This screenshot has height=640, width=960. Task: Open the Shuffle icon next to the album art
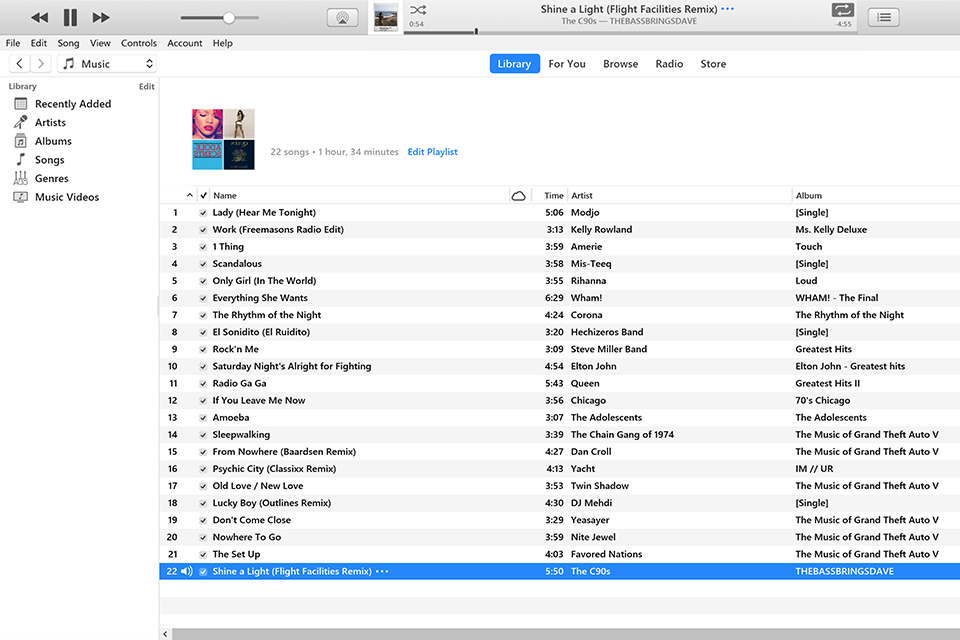coord(417,10)
